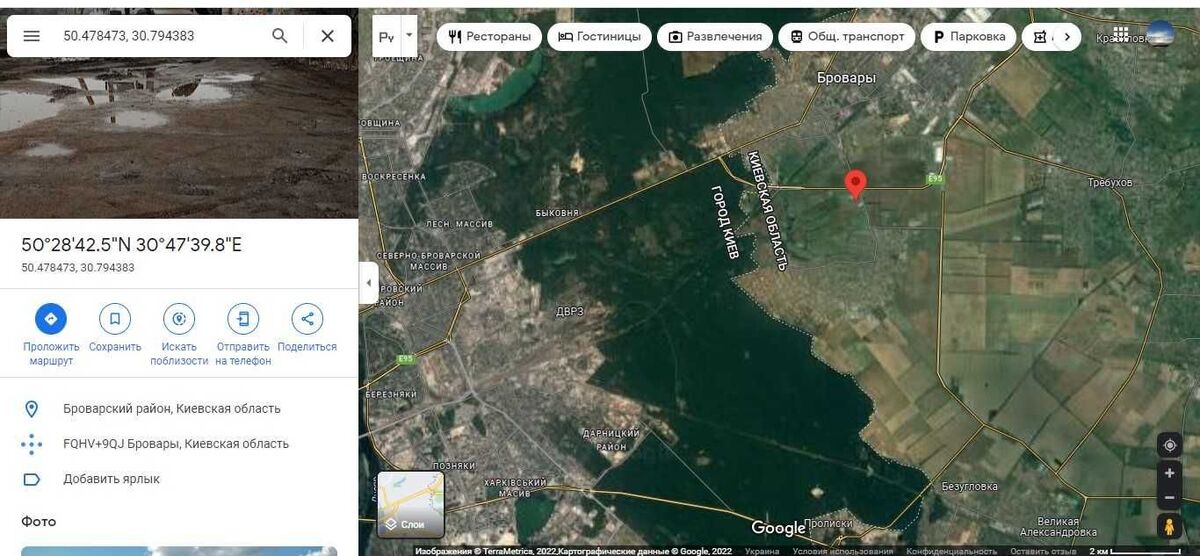
Task: Open the hamburger main menu
Action: click(32, 36)
